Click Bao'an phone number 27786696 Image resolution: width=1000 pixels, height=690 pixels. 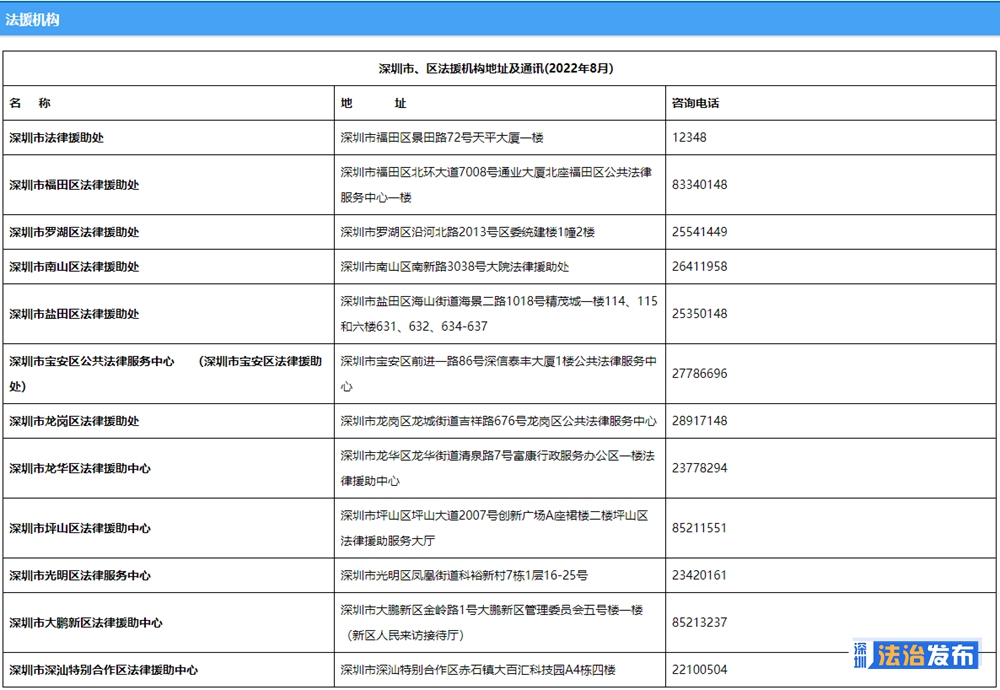700,374
